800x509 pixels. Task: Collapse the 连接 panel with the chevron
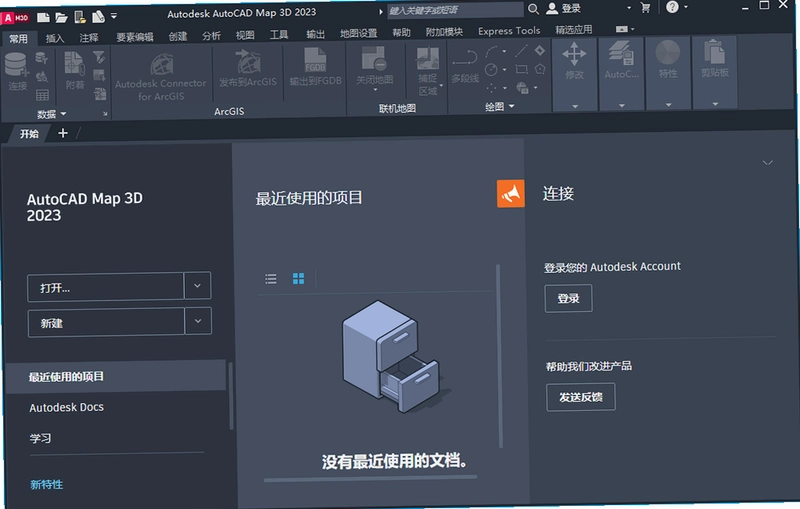click(767, 163)
